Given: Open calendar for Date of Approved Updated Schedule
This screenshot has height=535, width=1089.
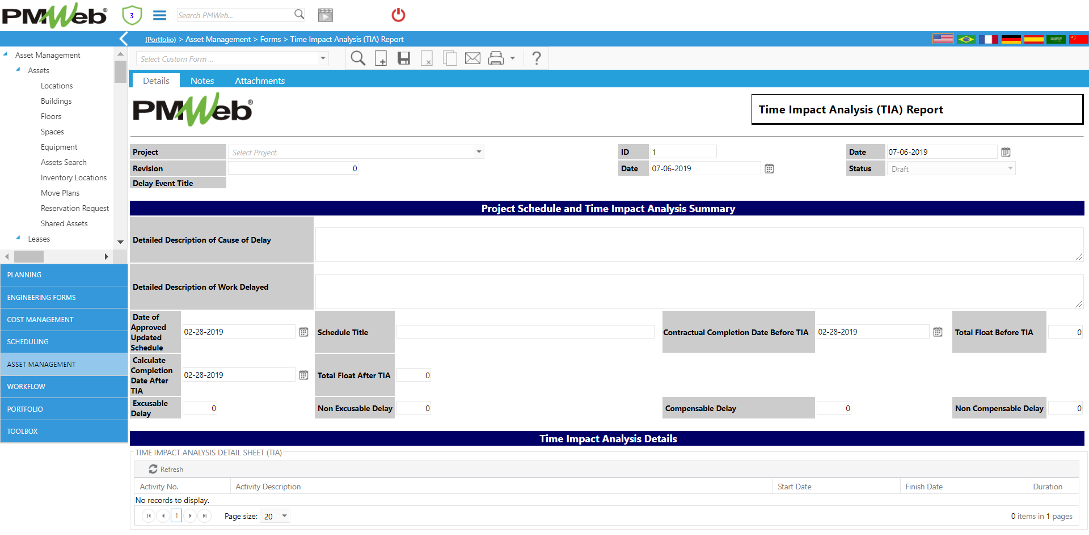Looking at the screenshot, I should coord(303,332).
